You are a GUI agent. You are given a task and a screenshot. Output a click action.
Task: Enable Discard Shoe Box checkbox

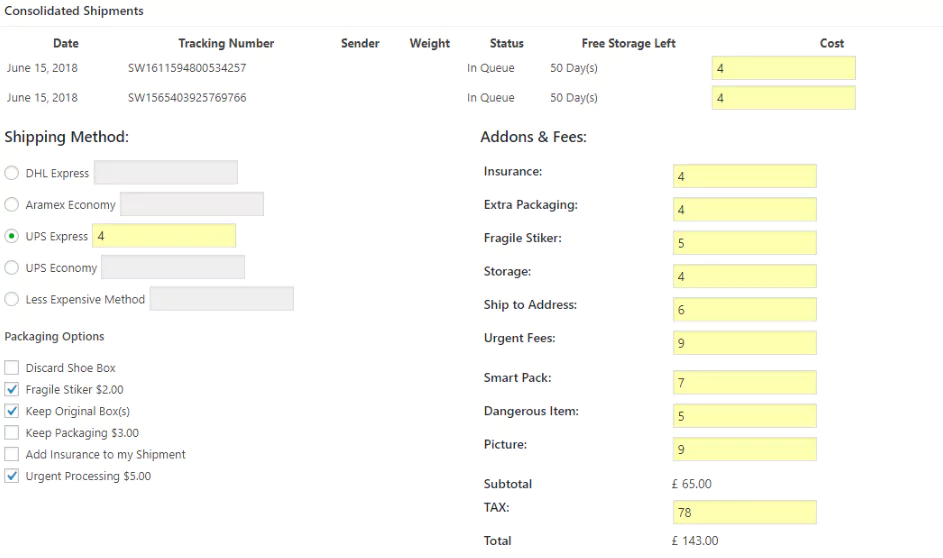click(12, 368)
